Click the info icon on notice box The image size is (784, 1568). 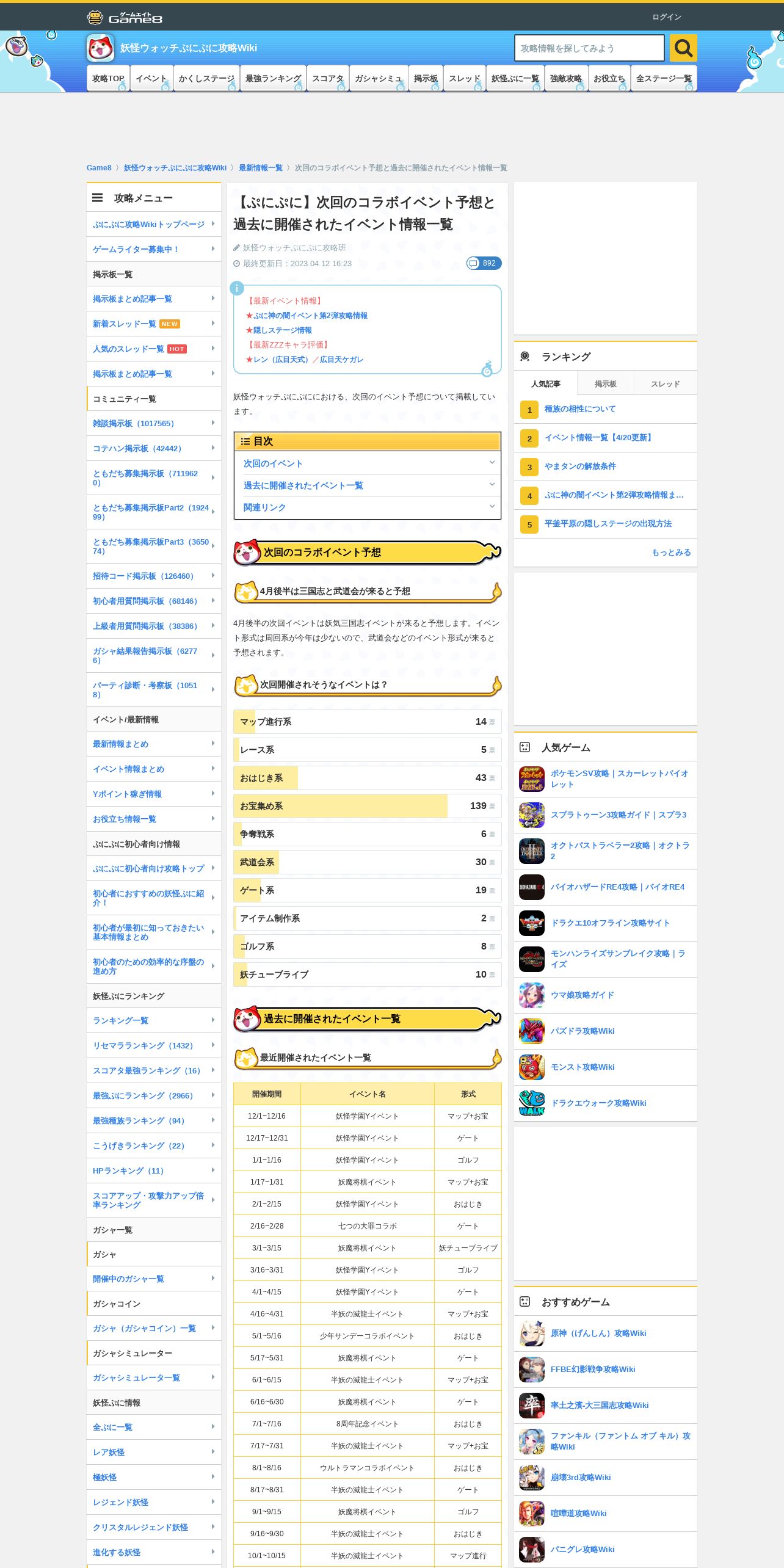[x=237, y=288]
